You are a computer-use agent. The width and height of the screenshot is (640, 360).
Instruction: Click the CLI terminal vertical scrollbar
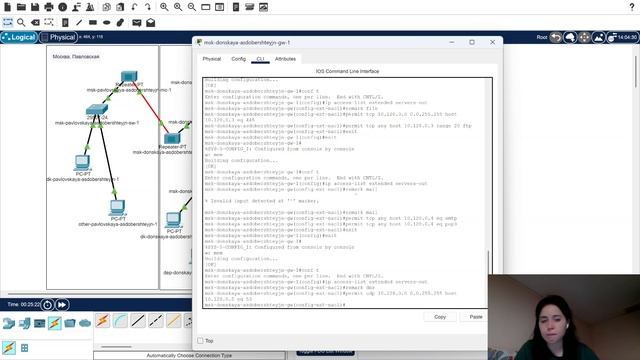point(489,263)
